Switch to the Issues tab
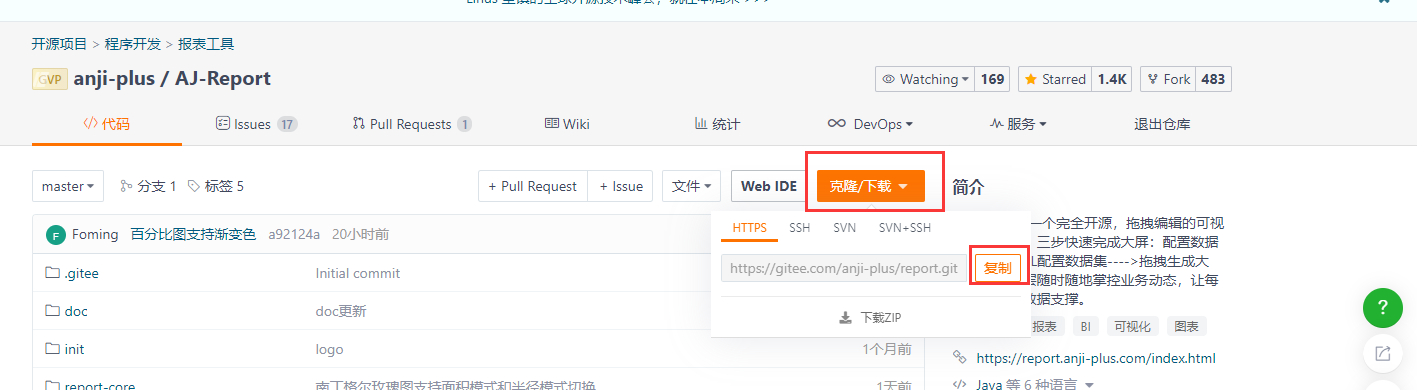The width and height of the screenshot is (1417, 390). coord(256,124)
